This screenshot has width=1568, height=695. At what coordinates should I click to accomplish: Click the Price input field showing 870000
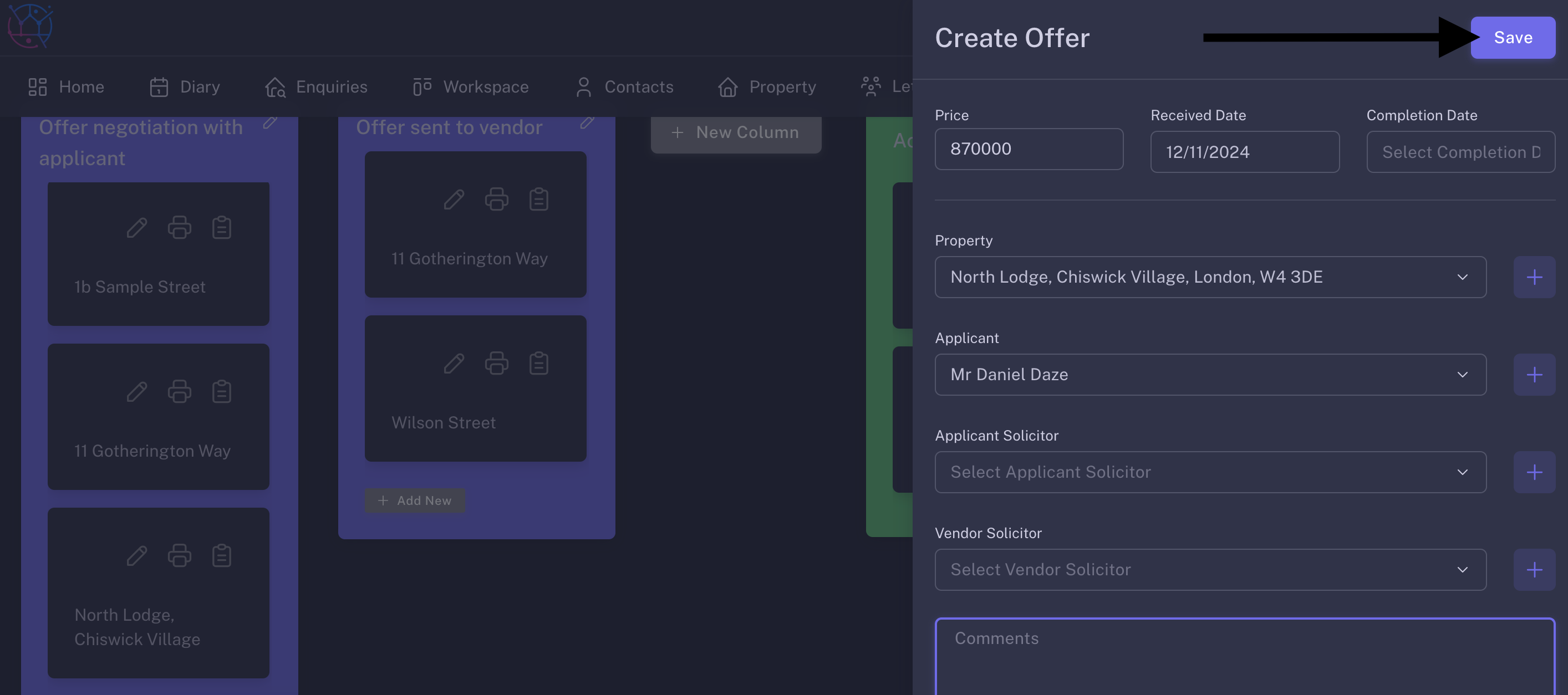pos(1029,149)
